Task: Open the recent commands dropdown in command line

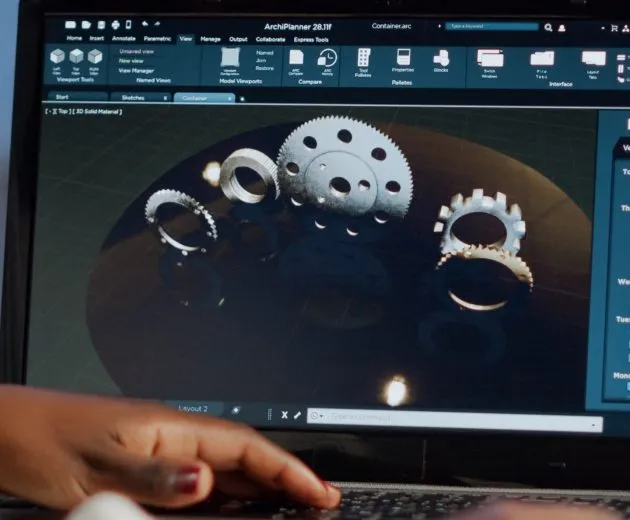Action: [317, 416]
